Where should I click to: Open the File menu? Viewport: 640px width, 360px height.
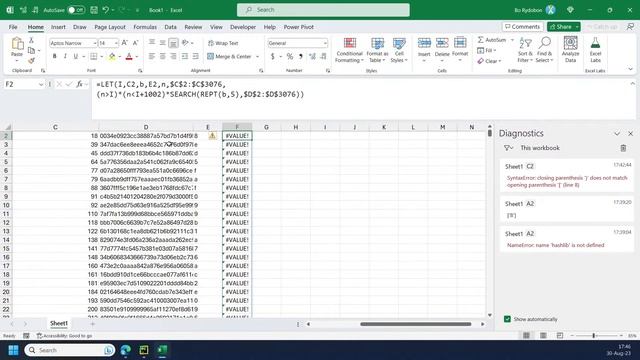pyautogui.click(x=13, y=27)
